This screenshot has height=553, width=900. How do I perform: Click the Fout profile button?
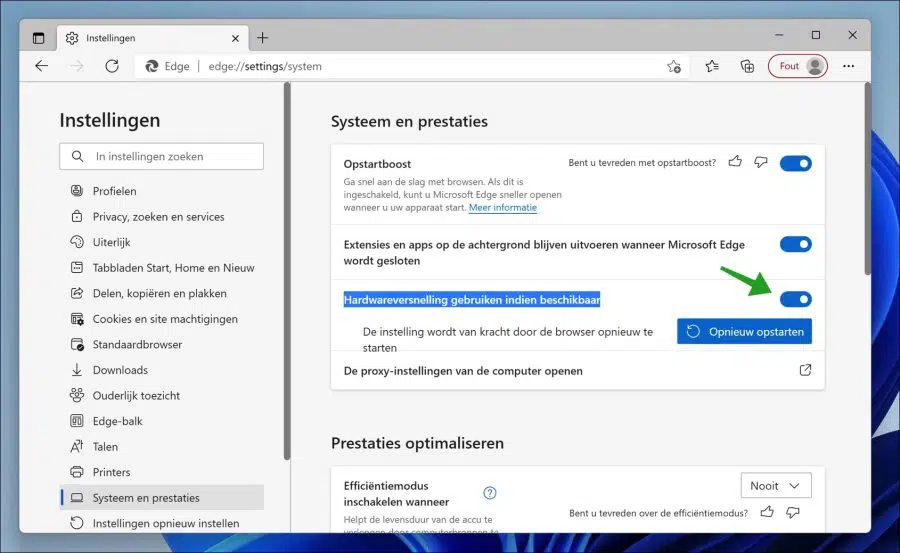coord(798,66)
